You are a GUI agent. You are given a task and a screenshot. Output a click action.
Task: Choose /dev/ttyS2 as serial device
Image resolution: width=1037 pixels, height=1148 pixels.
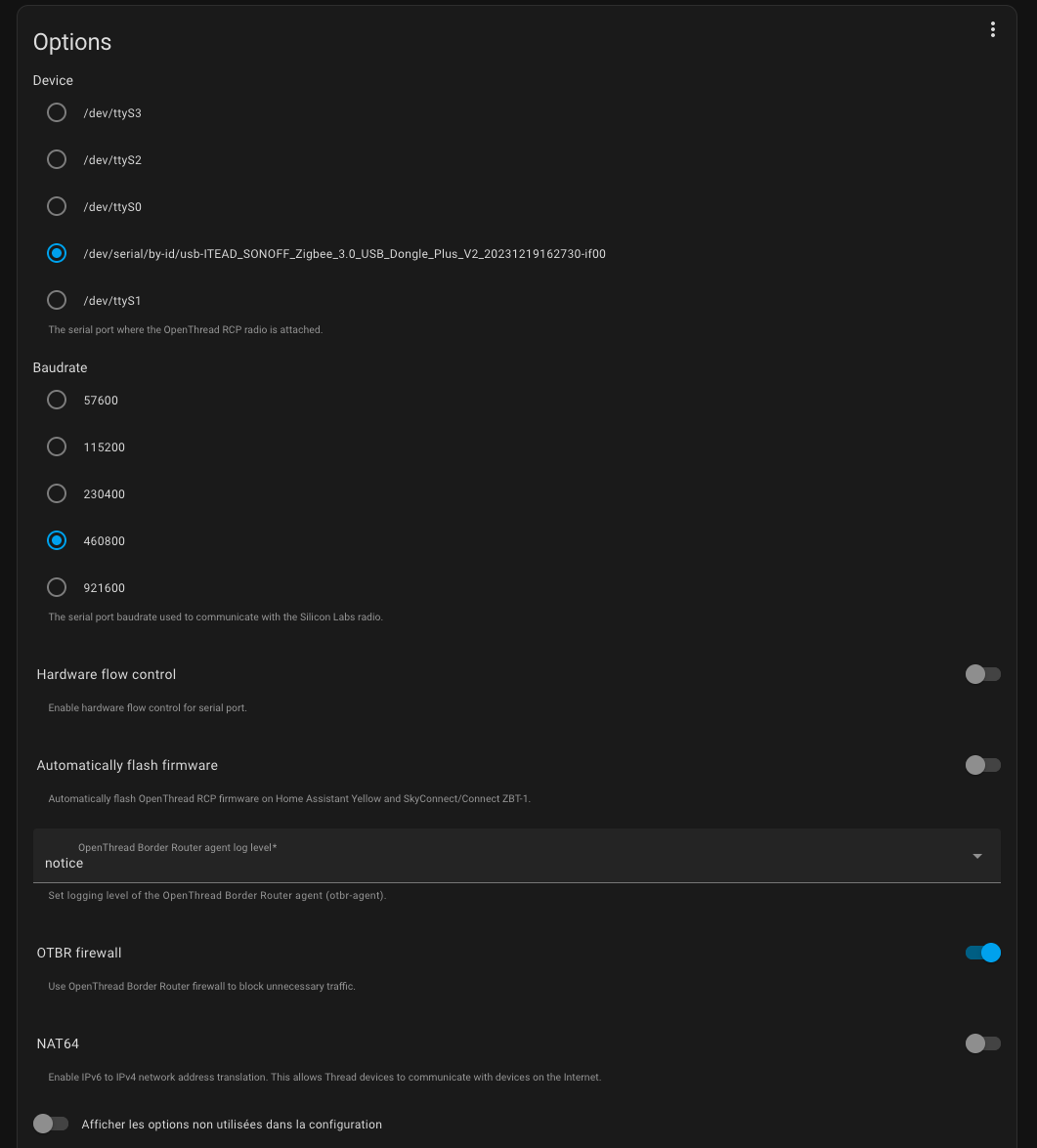coord(57,159)
